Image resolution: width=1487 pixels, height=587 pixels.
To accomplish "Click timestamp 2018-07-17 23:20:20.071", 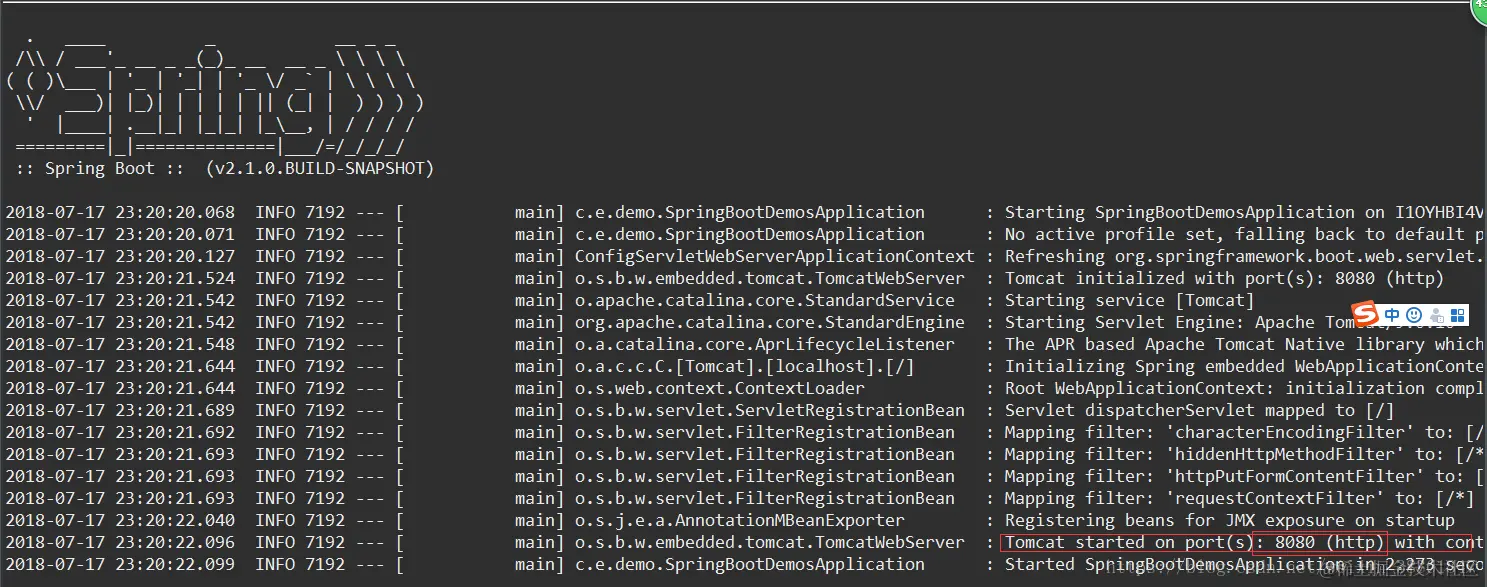I will point(120,234).
